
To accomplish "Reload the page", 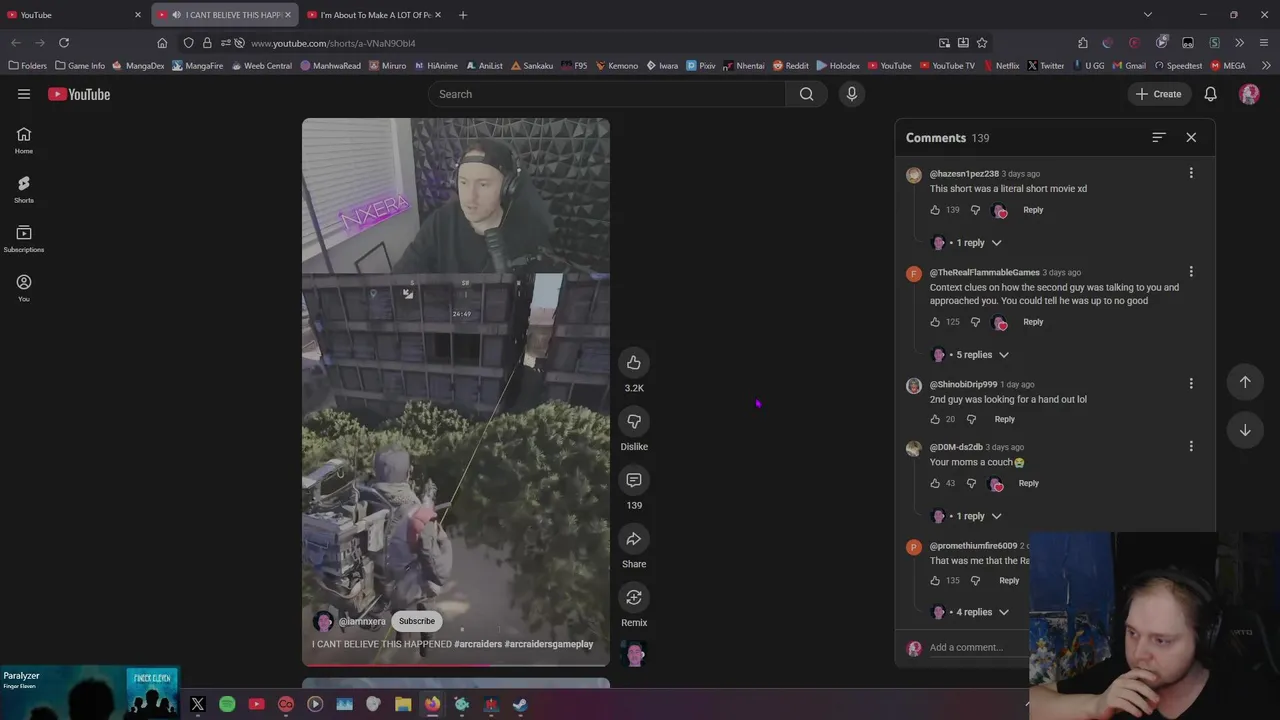I will point(64,43).
